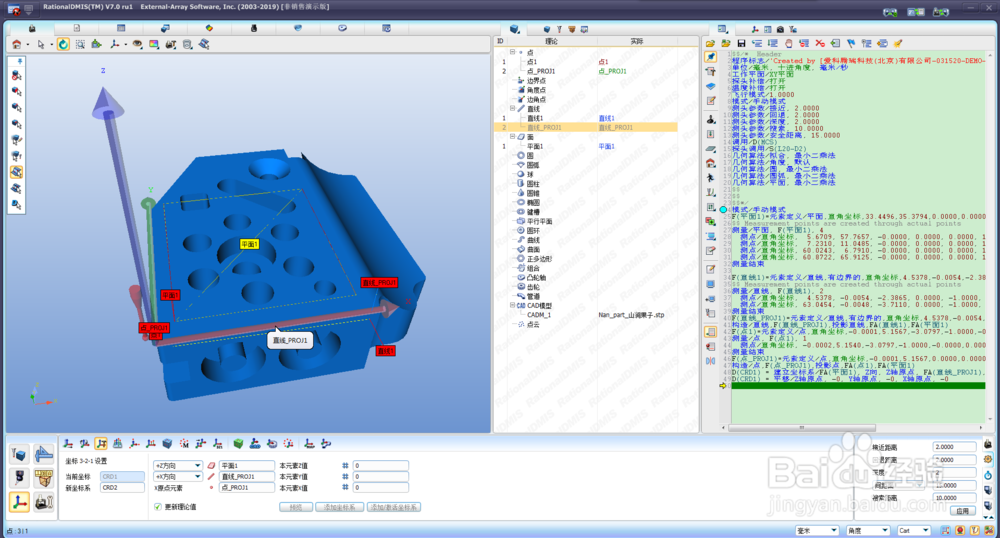Screen dimensions: 1000x538
Task: Click the running man icon in side toolbar
Action: (710, 178)
